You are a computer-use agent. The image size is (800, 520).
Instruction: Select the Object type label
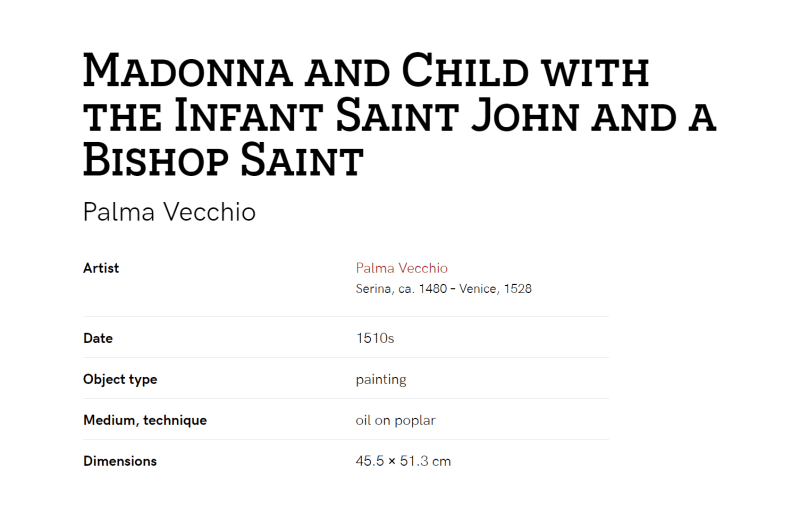point(120,379)
